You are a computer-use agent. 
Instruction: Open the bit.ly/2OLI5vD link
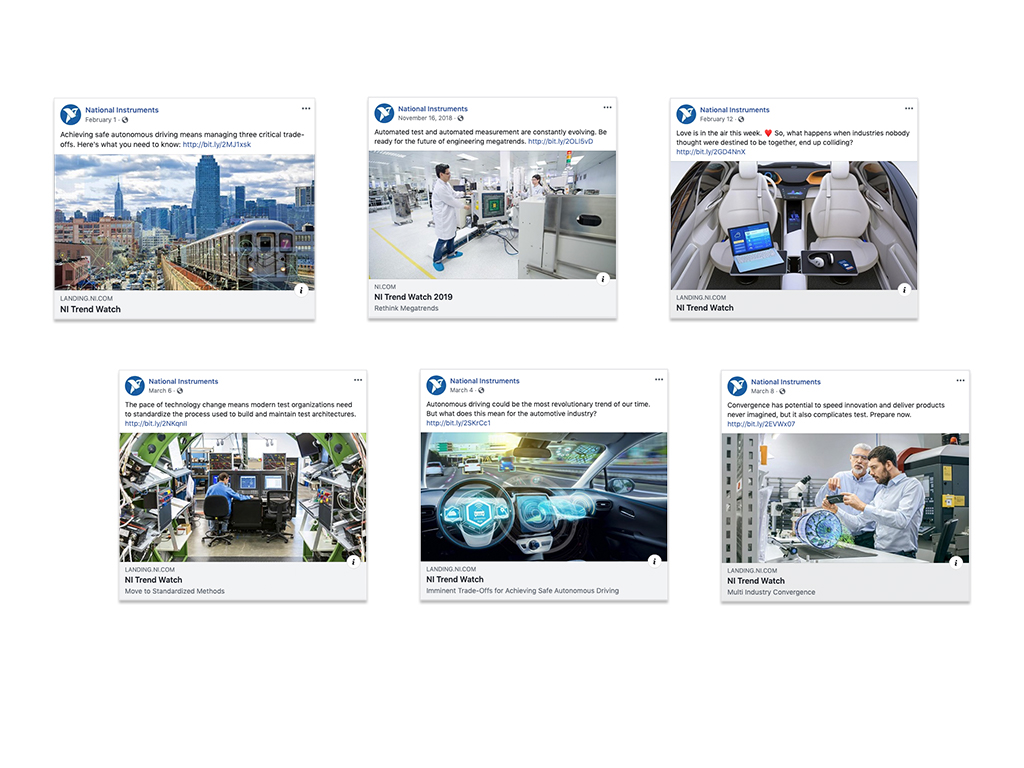pos(560,141)
